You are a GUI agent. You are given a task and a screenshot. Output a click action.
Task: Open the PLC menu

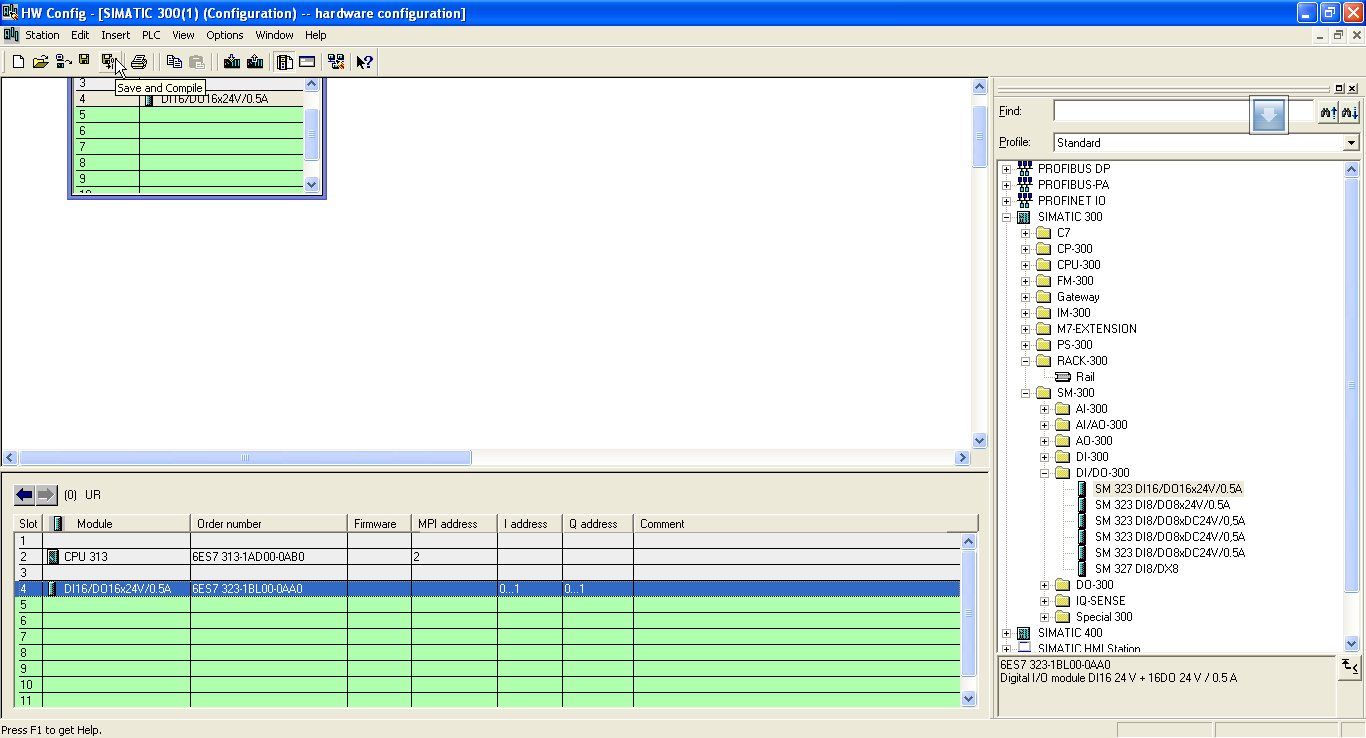(151, 35)
